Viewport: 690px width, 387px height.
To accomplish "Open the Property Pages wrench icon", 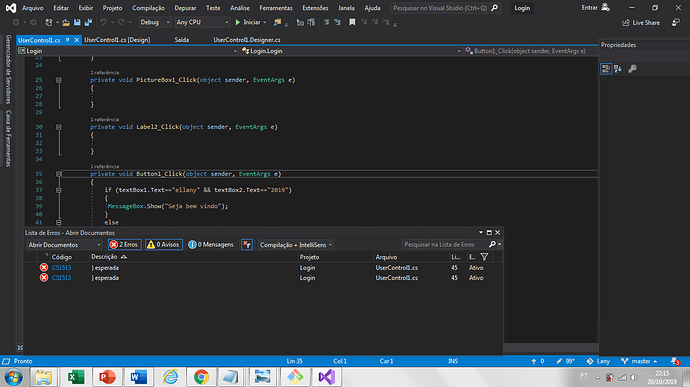I will tap(632, 69).
